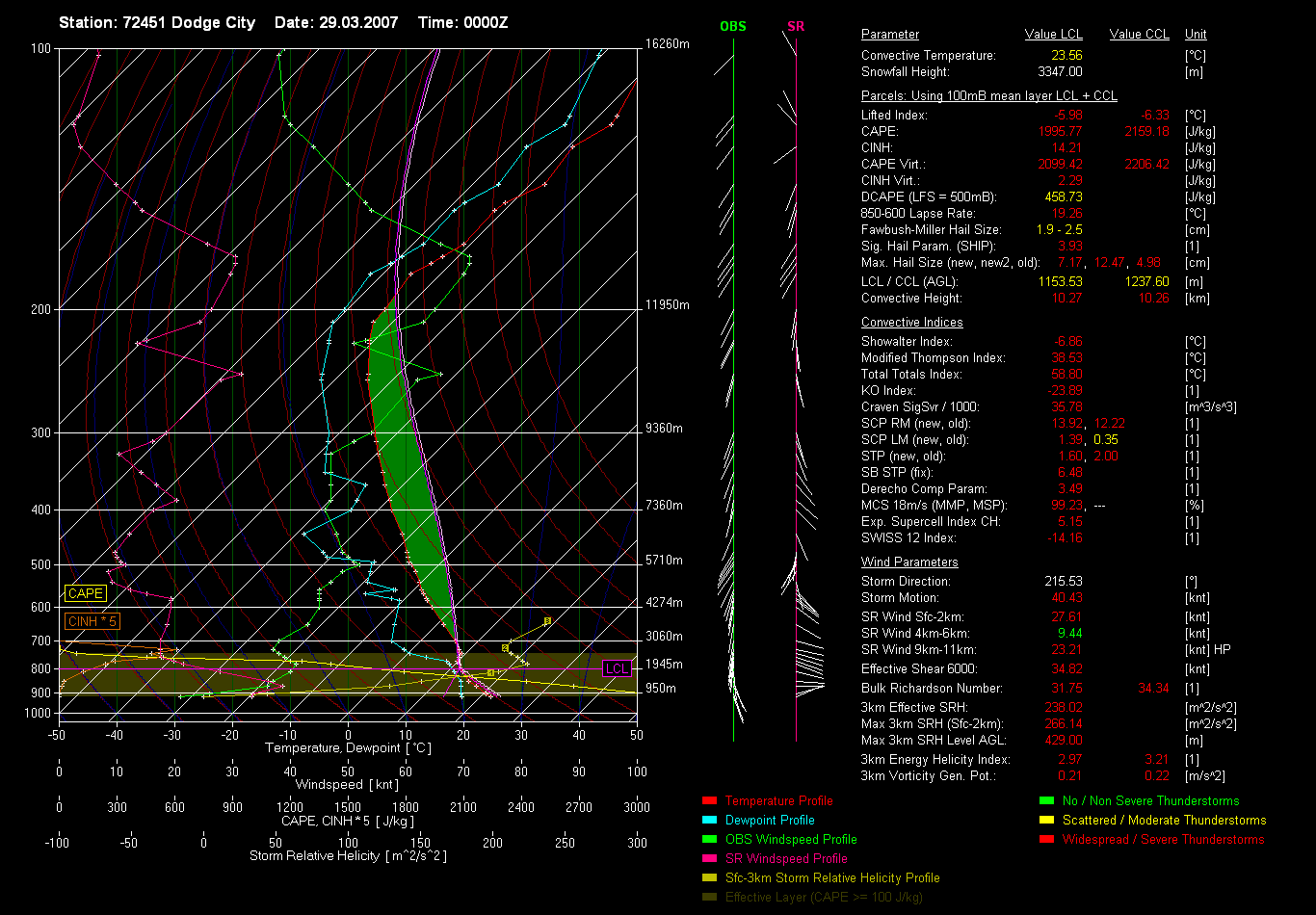Viewport: 1316px width, 915px height.
Task: Select the Value CCL column header
Action: coord(1139,35)
